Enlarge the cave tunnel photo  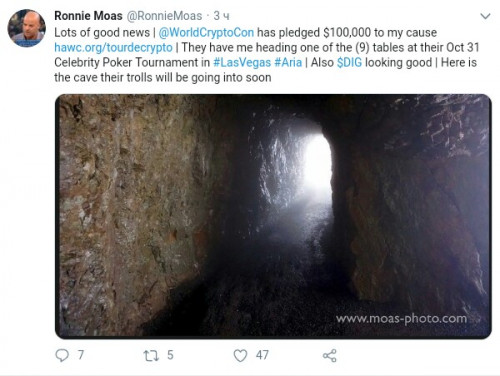point(273,217)
